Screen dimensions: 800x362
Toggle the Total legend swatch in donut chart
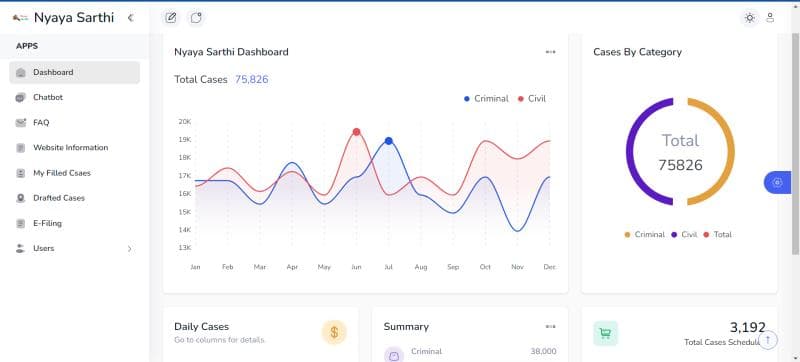(x=706, y=235)
